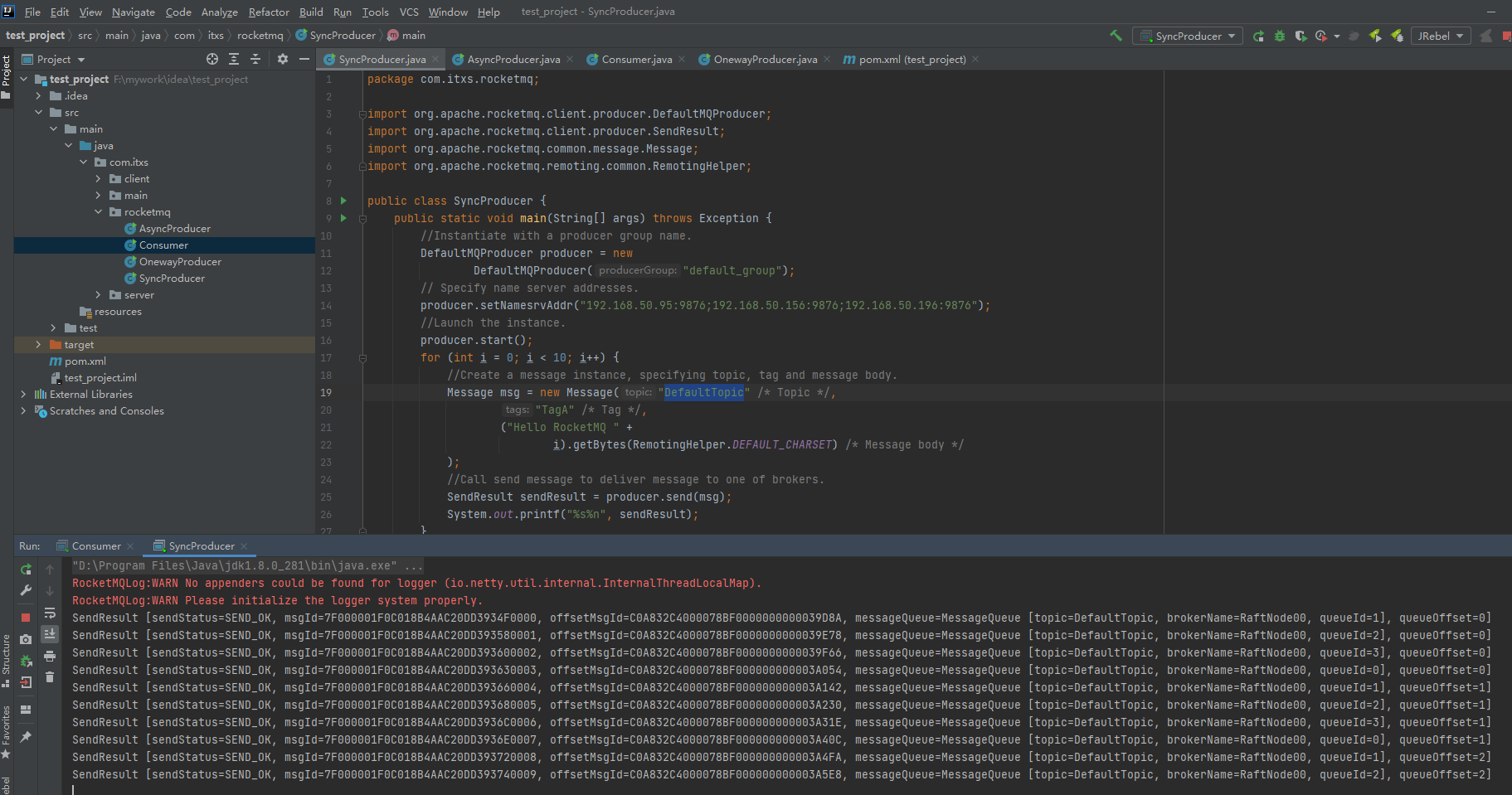Select the resources folder in tree
The width and height of the screenshot is (1512, 795).
pos(118,312)
